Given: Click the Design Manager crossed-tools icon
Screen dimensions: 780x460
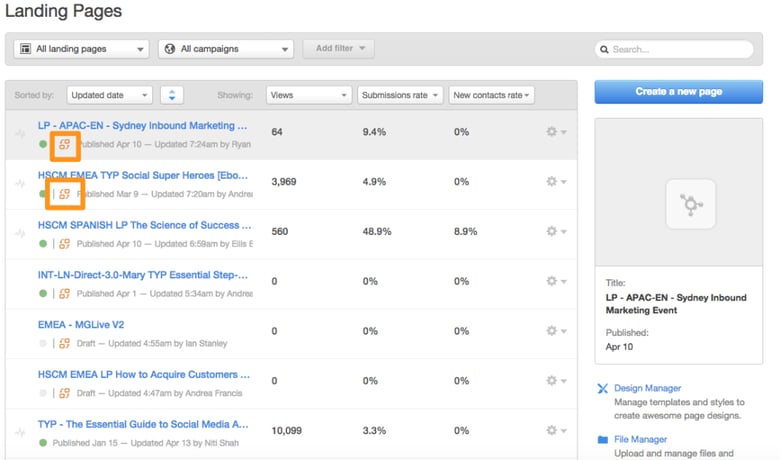Looking at the screenshot, I should click(602, 388).
